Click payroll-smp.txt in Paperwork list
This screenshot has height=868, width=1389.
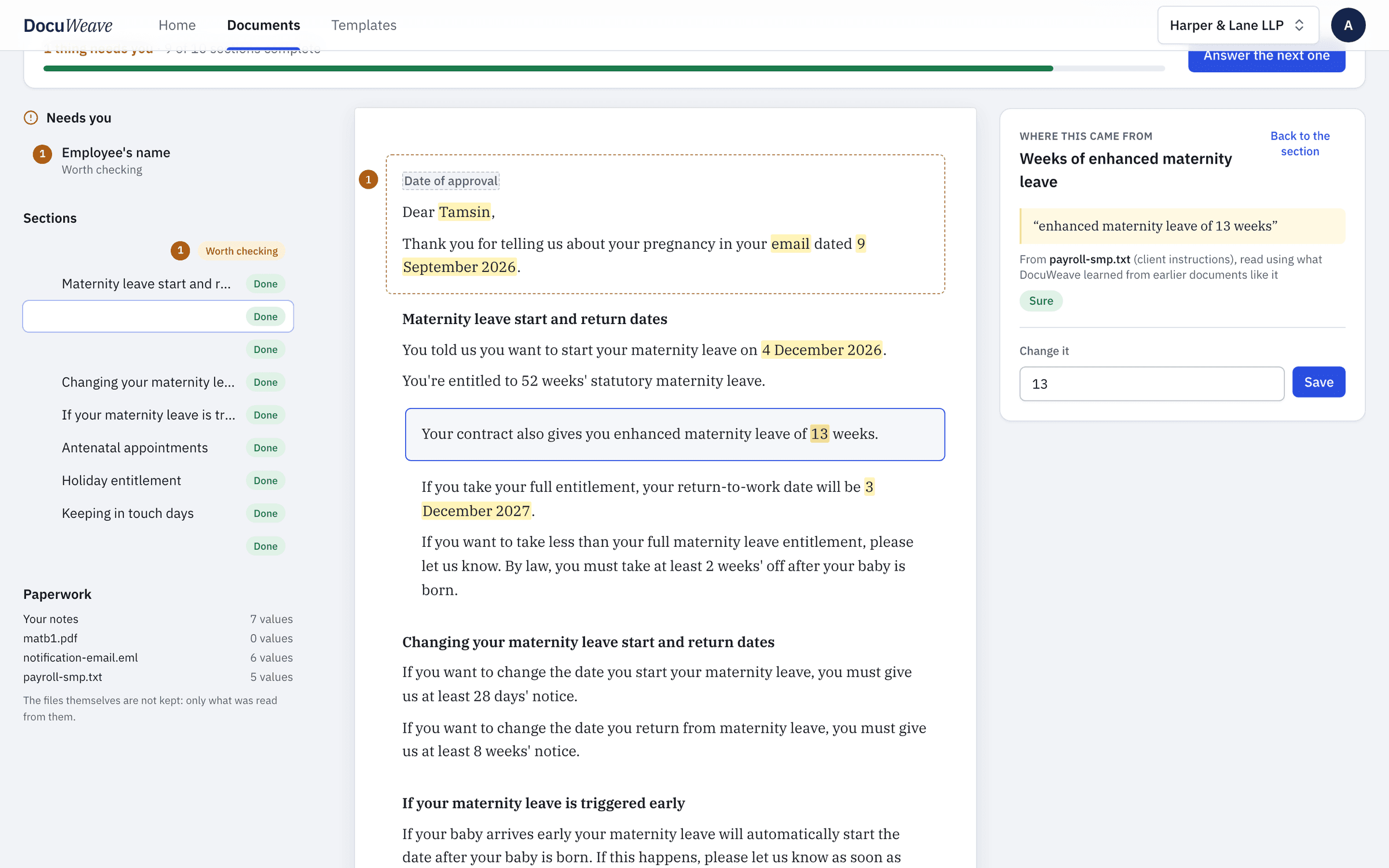tap(158, 676)
